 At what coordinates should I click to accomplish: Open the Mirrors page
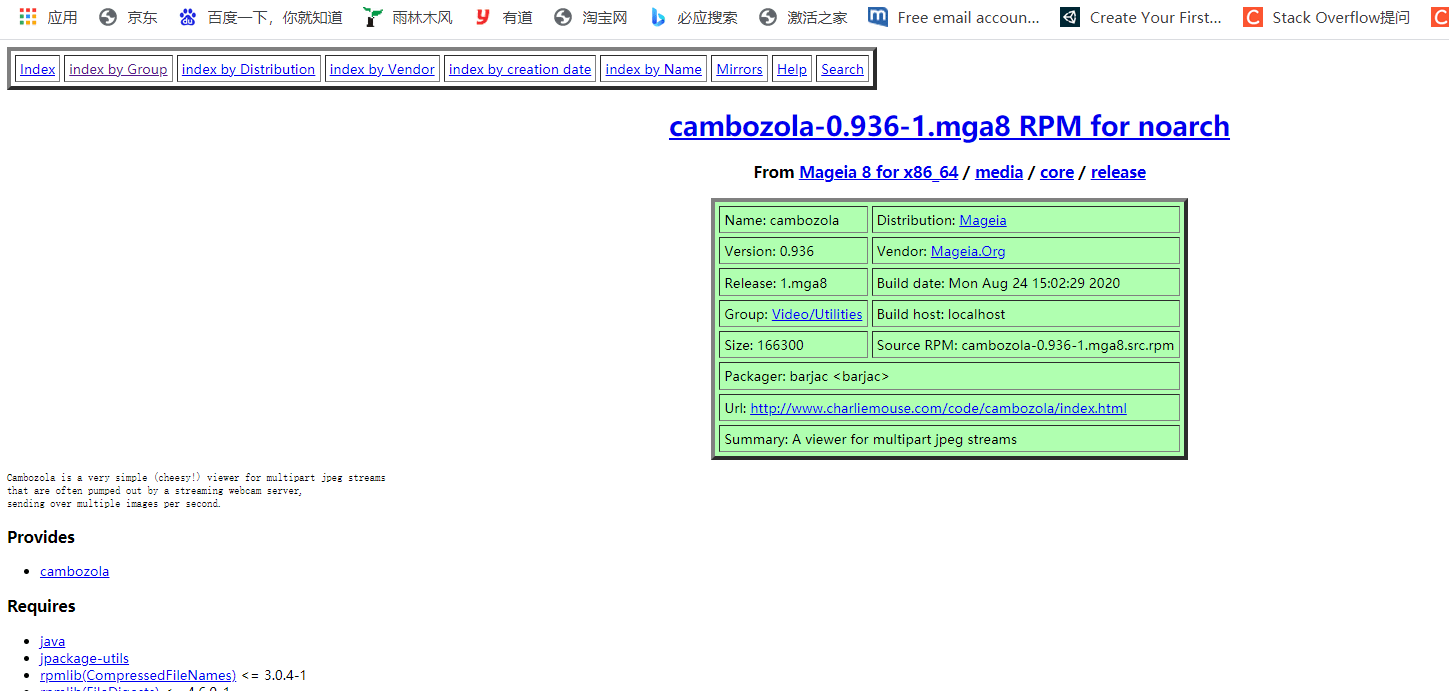(x=739, y=69)
